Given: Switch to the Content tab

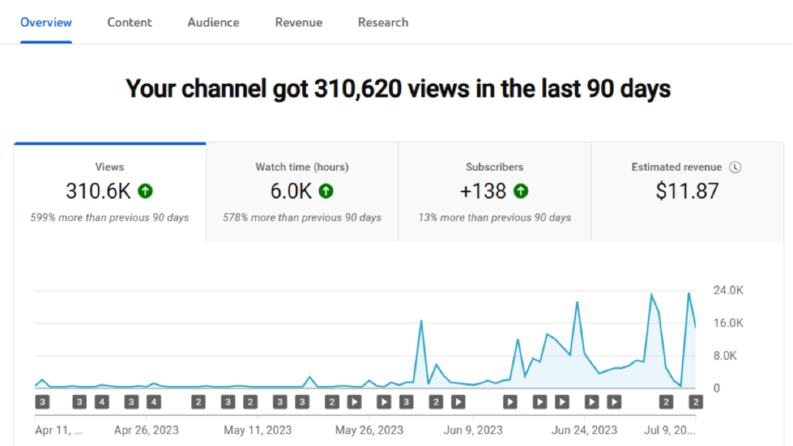Looking at the screenshot, I should point(129,22).
